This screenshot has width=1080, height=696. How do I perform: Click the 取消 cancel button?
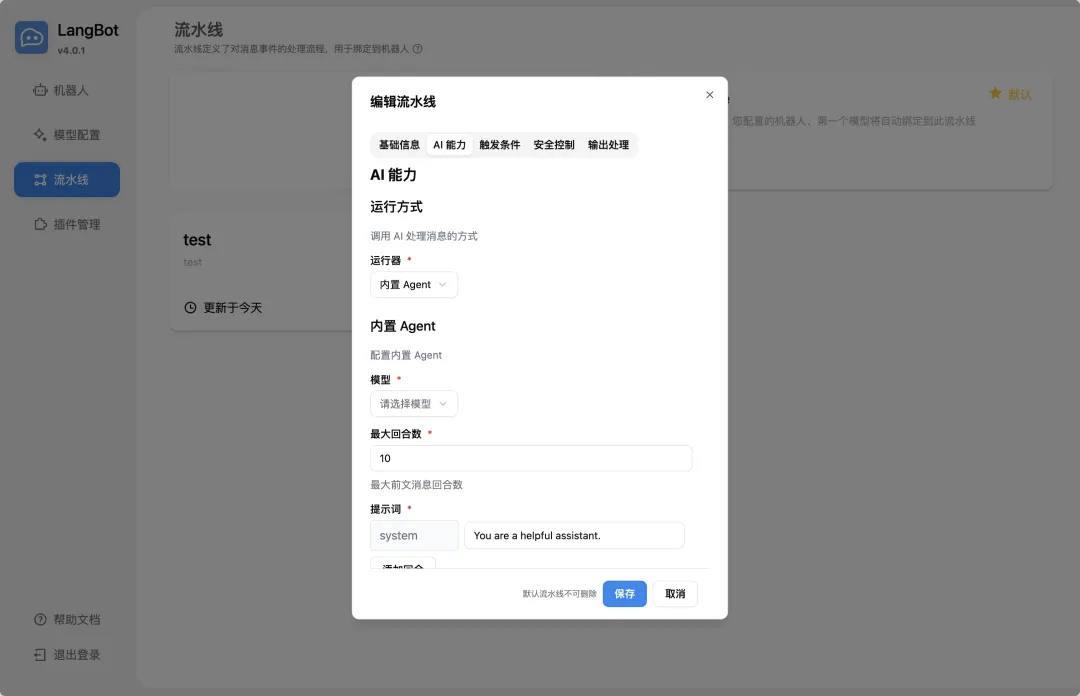(675, 593)
